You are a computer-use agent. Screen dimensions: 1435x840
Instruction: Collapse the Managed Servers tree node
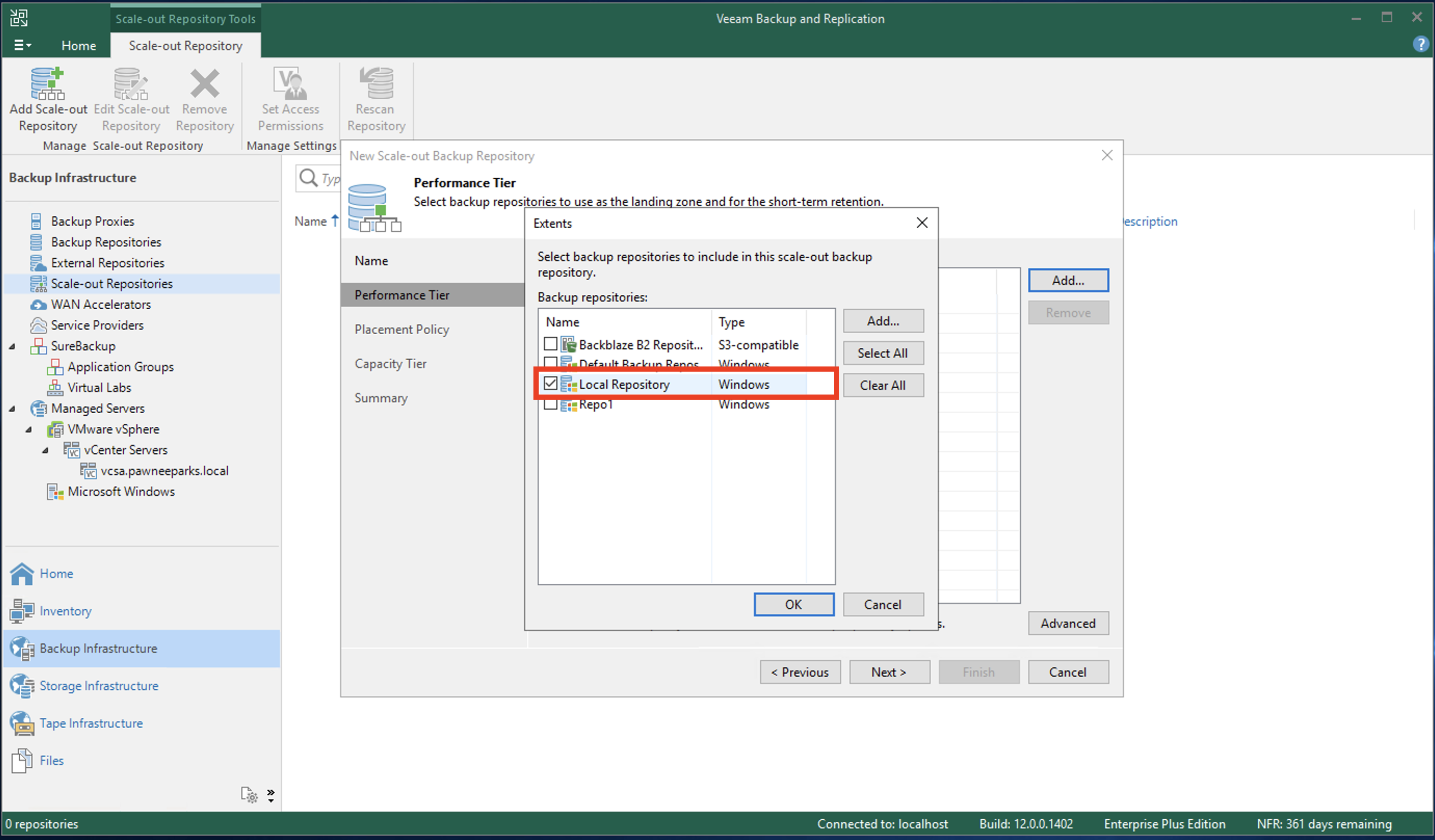point(12,409)
